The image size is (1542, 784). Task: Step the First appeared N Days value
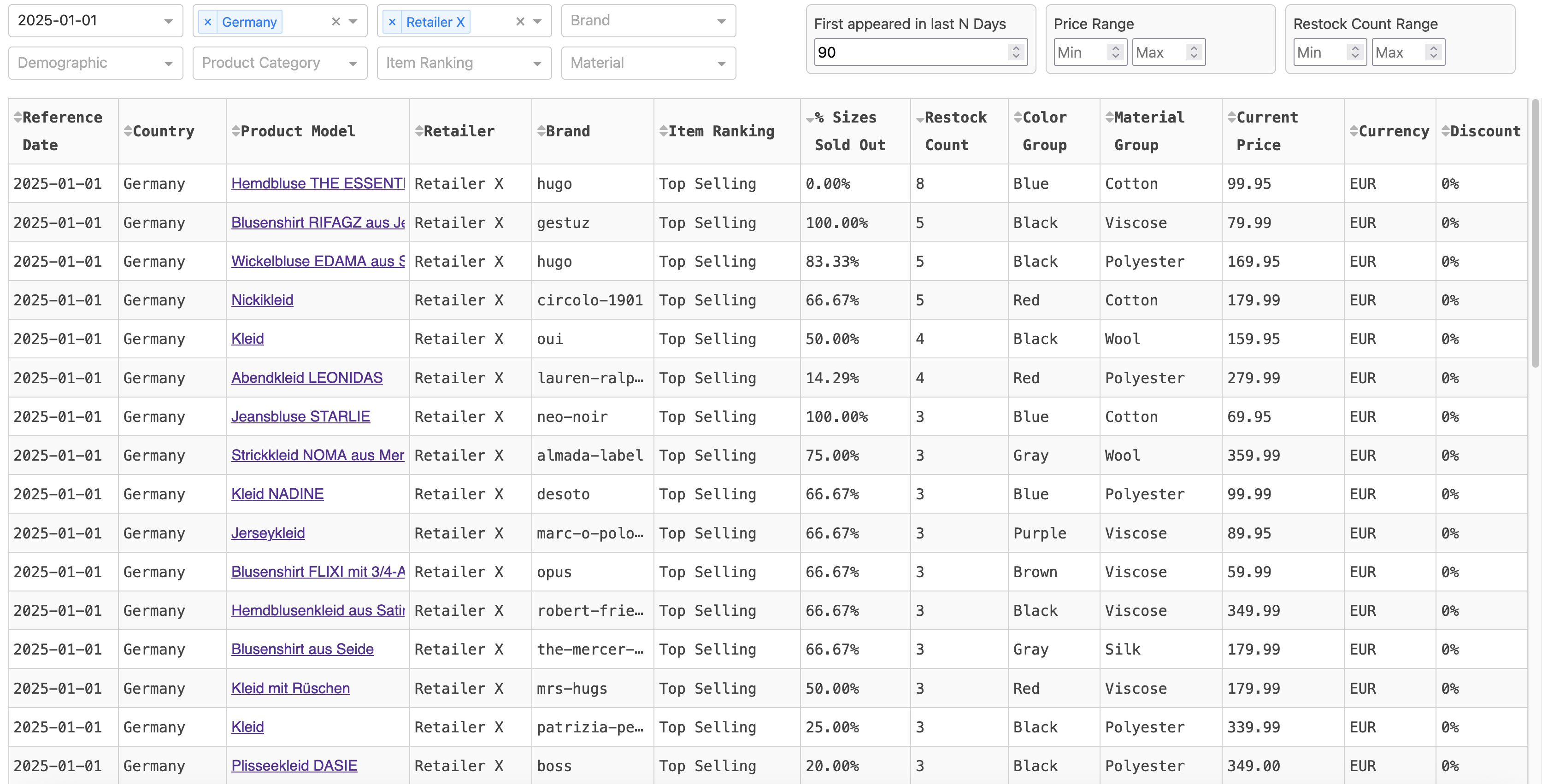(1016, 52)
